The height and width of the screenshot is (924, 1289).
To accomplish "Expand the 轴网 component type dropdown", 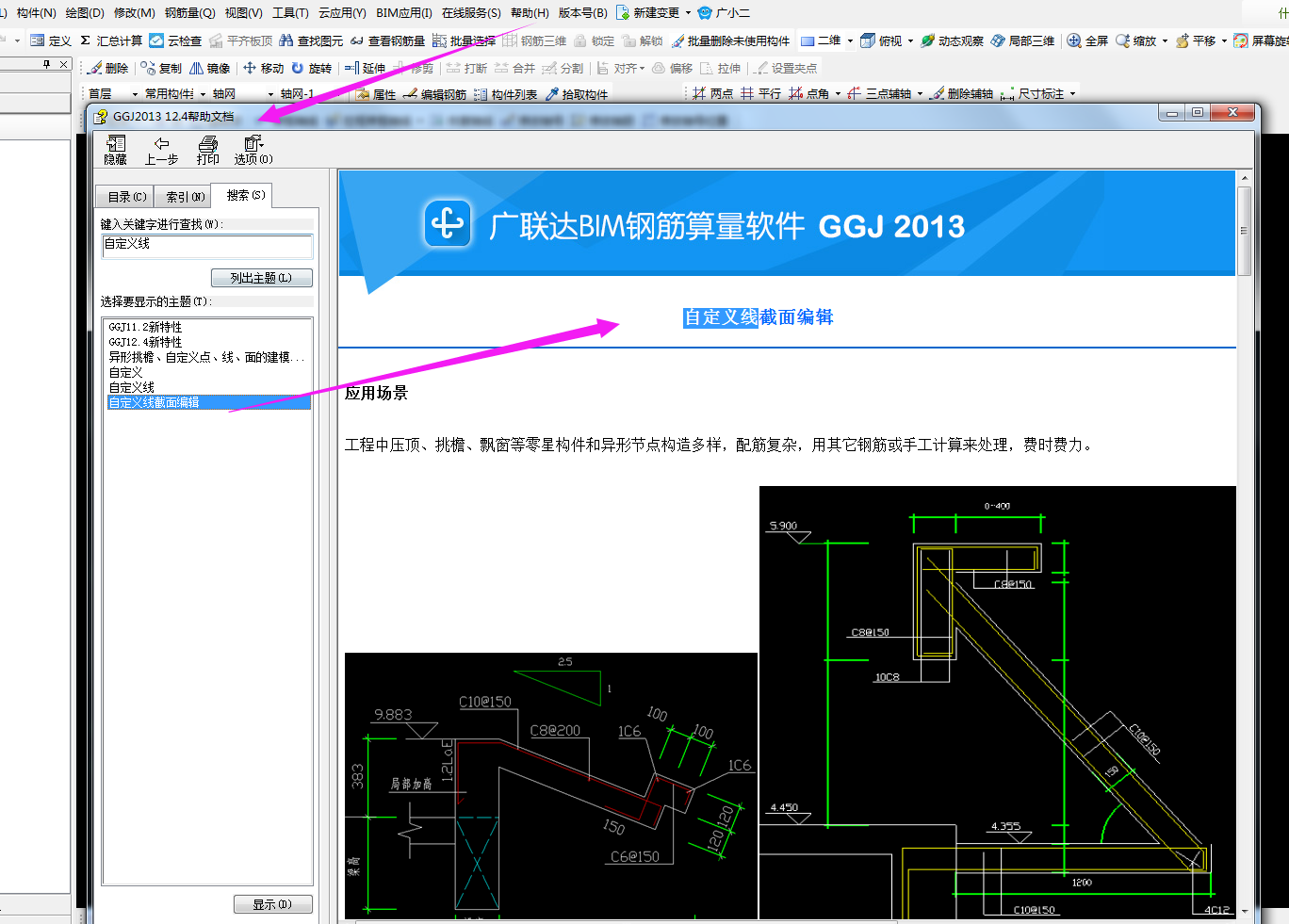I will pyautogui.click(x=270, y=94).
